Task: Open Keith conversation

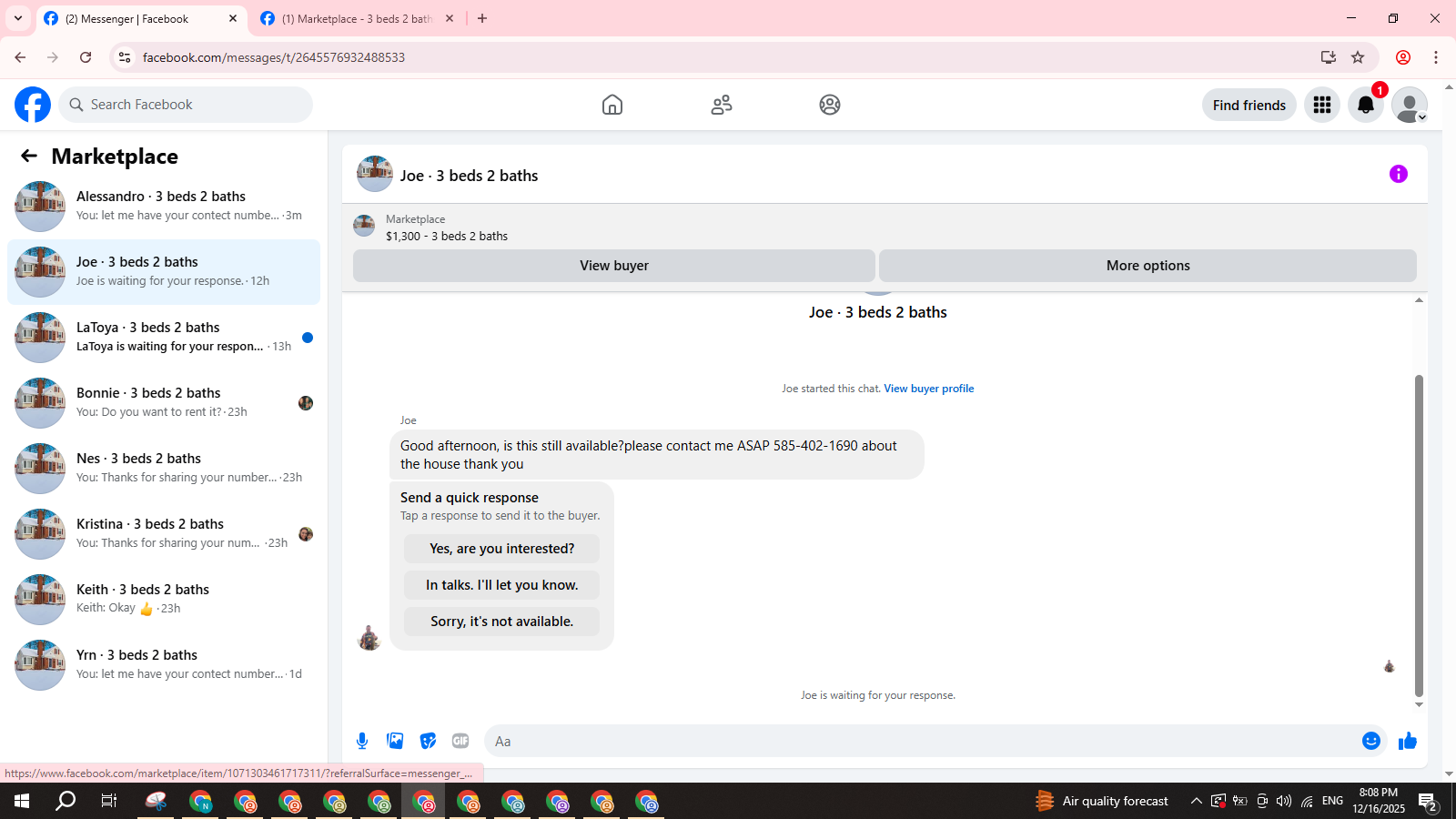Action: tap(164, 600)
